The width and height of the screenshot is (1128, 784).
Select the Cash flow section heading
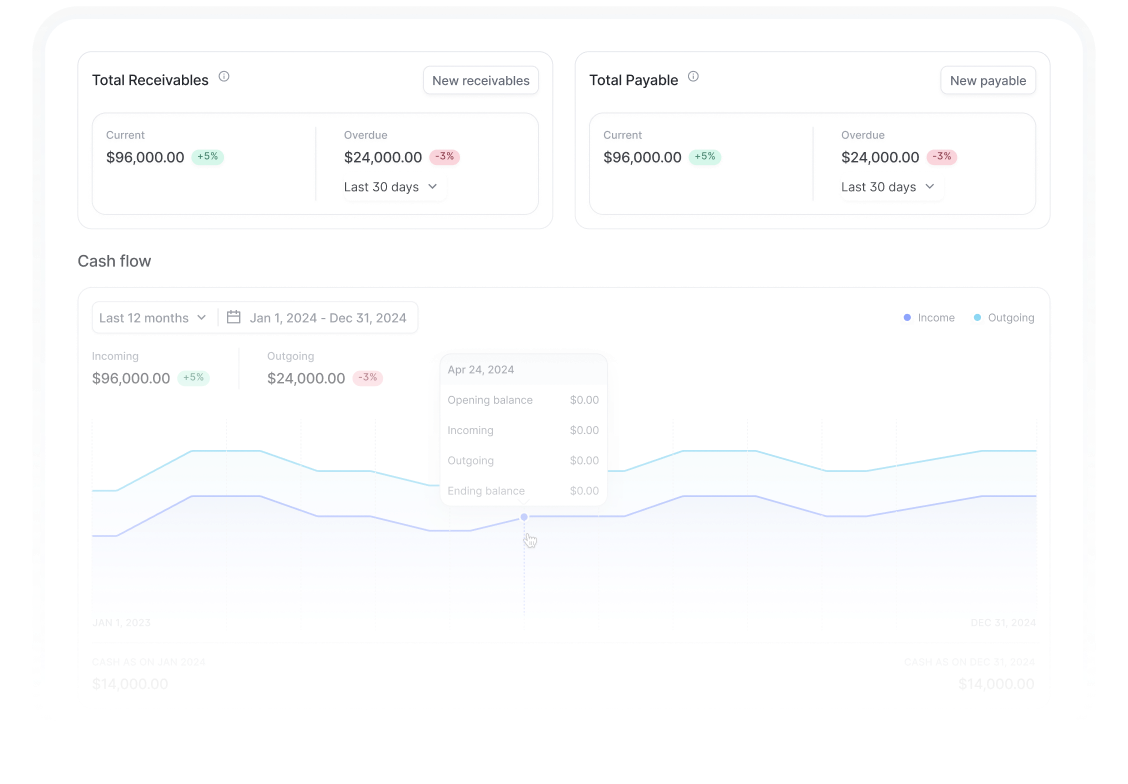[x=114, y=261]
